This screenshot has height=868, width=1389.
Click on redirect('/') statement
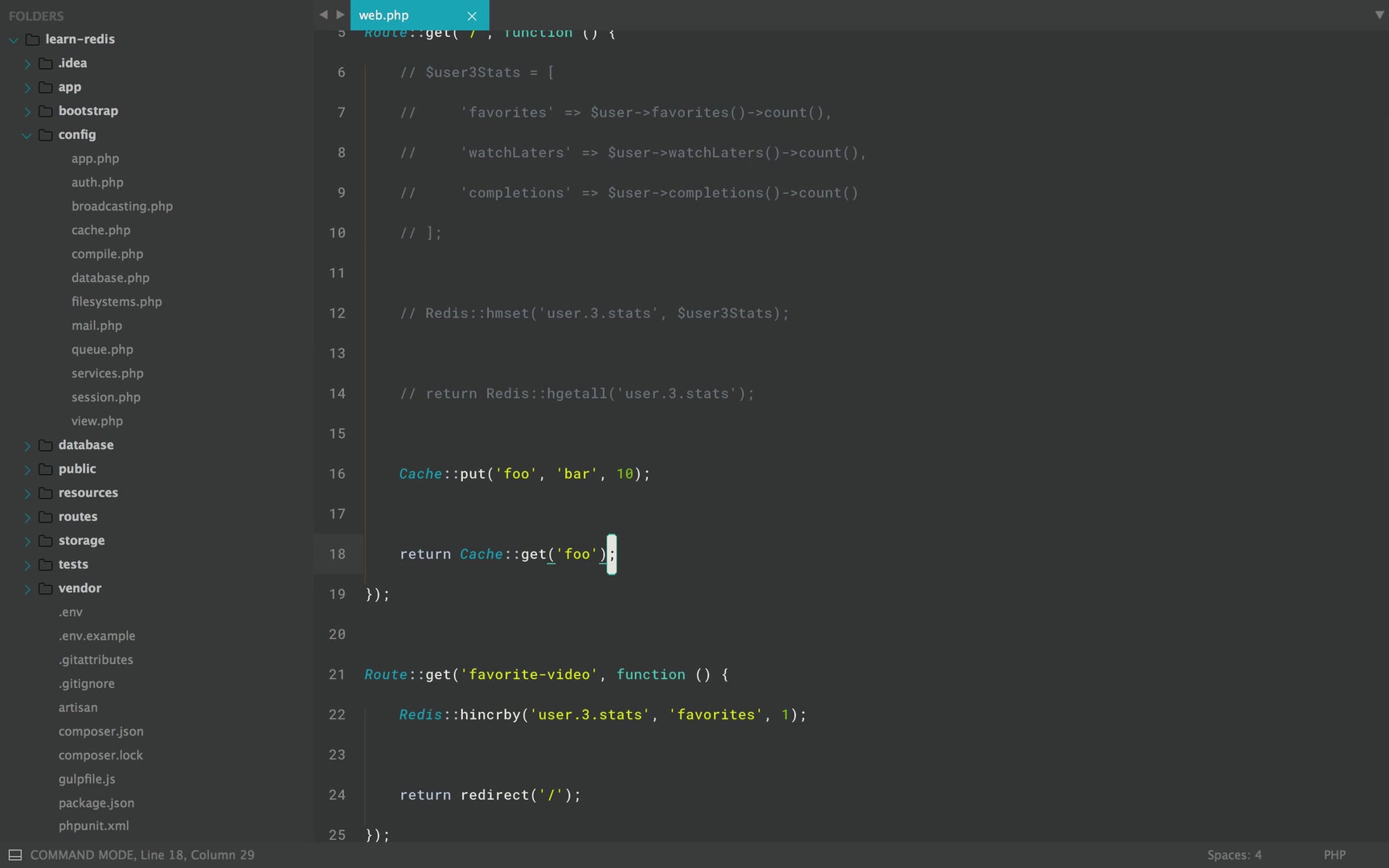[x=520, y=796]
